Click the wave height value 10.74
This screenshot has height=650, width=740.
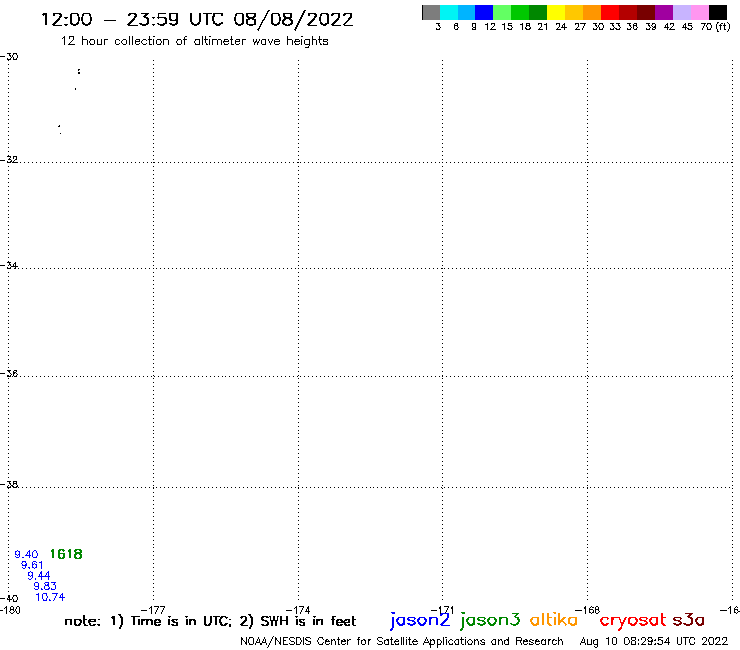50,597
